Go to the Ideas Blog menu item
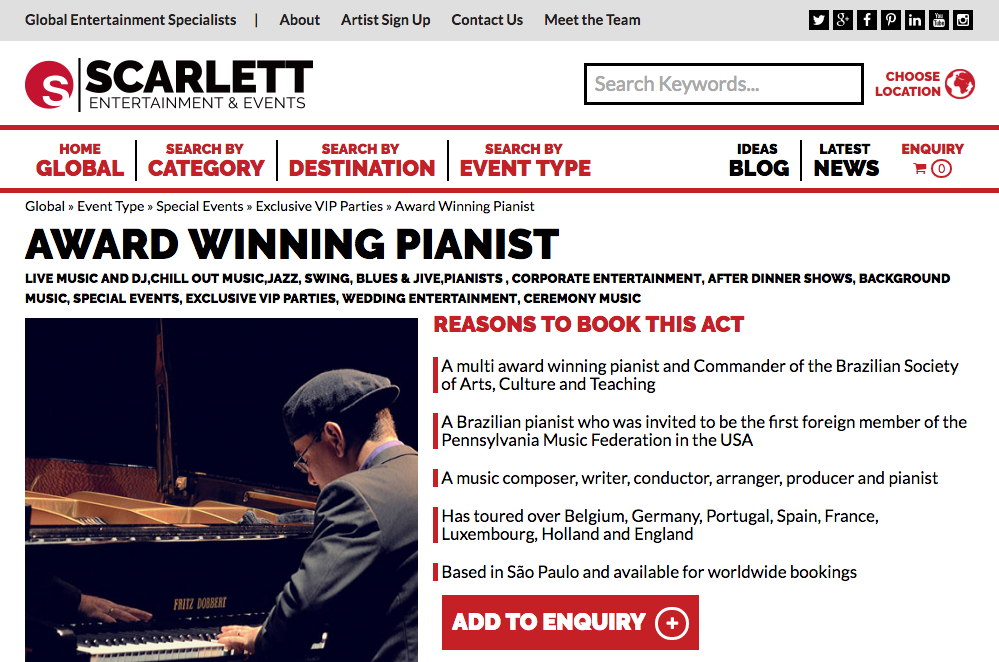999x662 pixels. (x=759, y=160)
